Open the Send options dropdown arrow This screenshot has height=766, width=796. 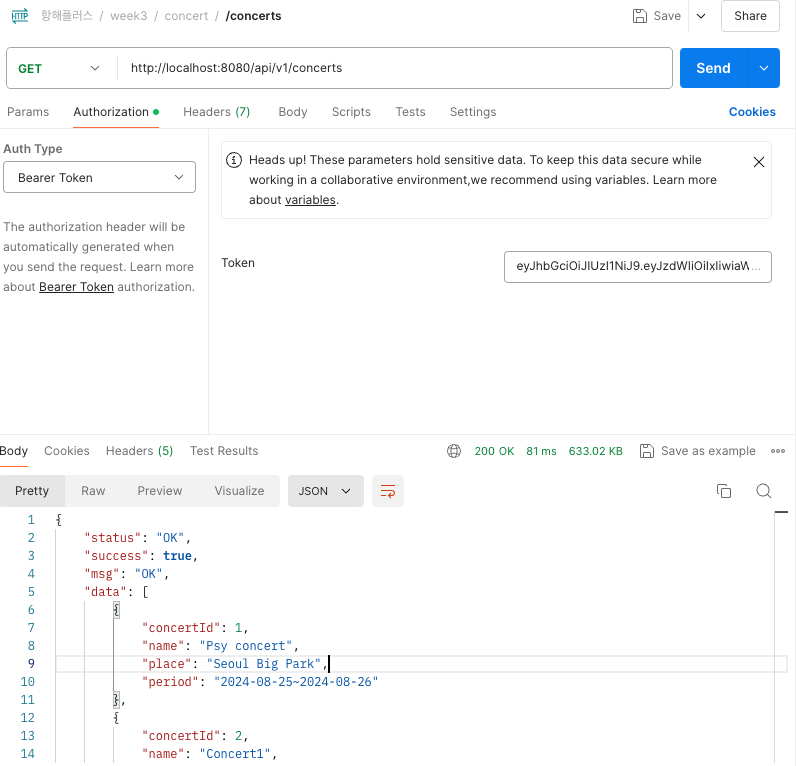click(764, 68)
